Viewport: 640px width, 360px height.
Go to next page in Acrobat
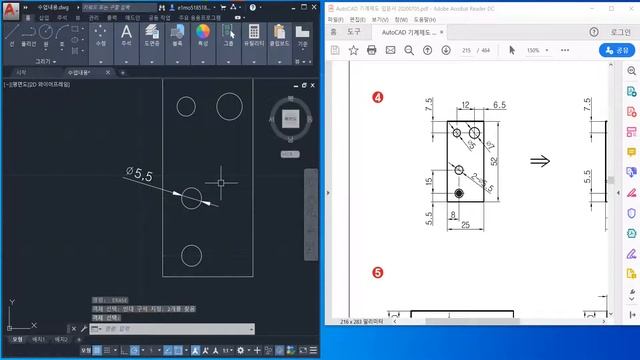click(446, 50)
